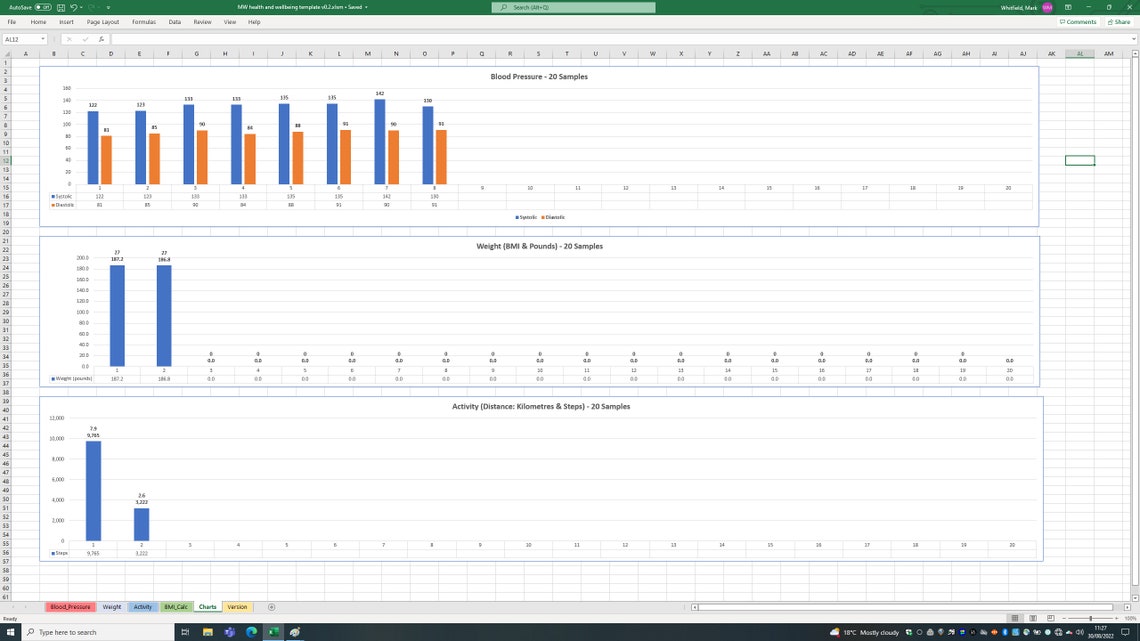The height and width of the screenshot is (641, 1140).
Task: Click the Insert Function (fx) icon
Action: (100, 39)
